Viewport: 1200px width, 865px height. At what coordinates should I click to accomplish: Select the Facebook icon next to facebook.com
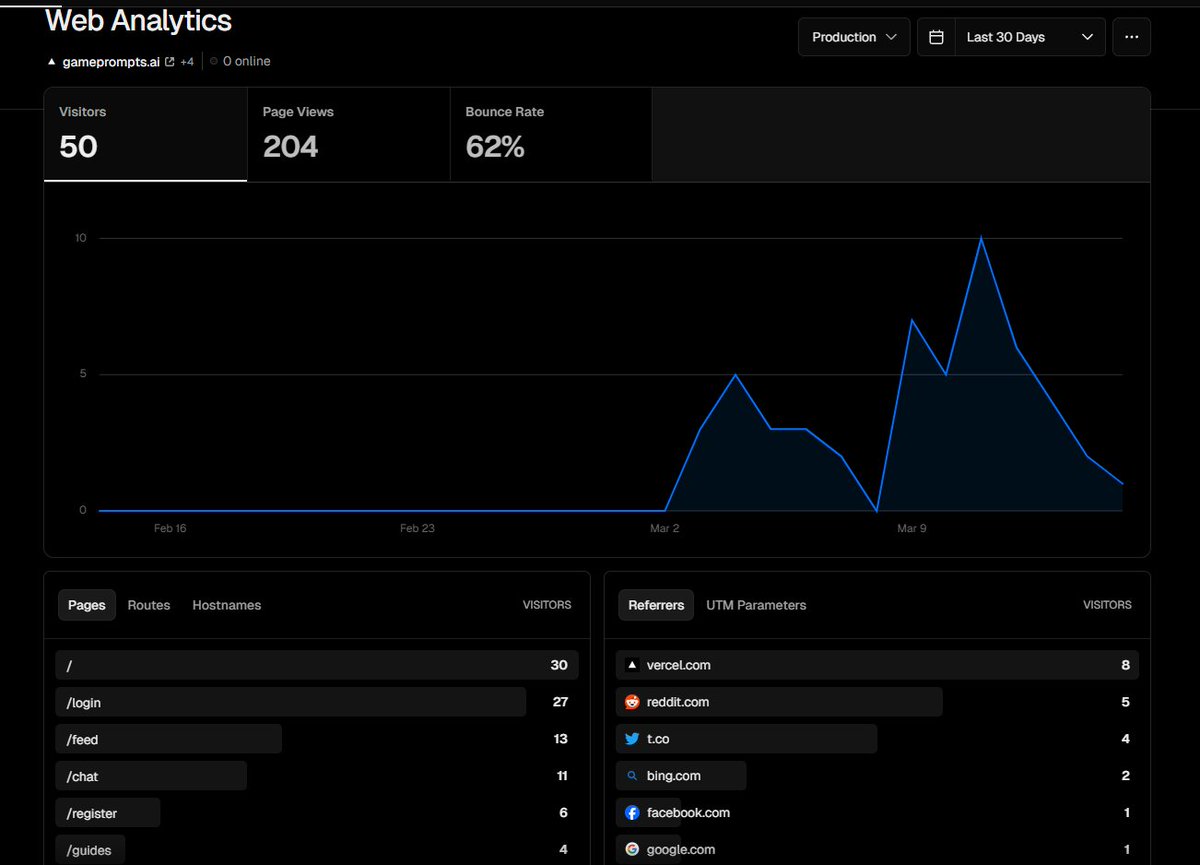pos(632,812)
